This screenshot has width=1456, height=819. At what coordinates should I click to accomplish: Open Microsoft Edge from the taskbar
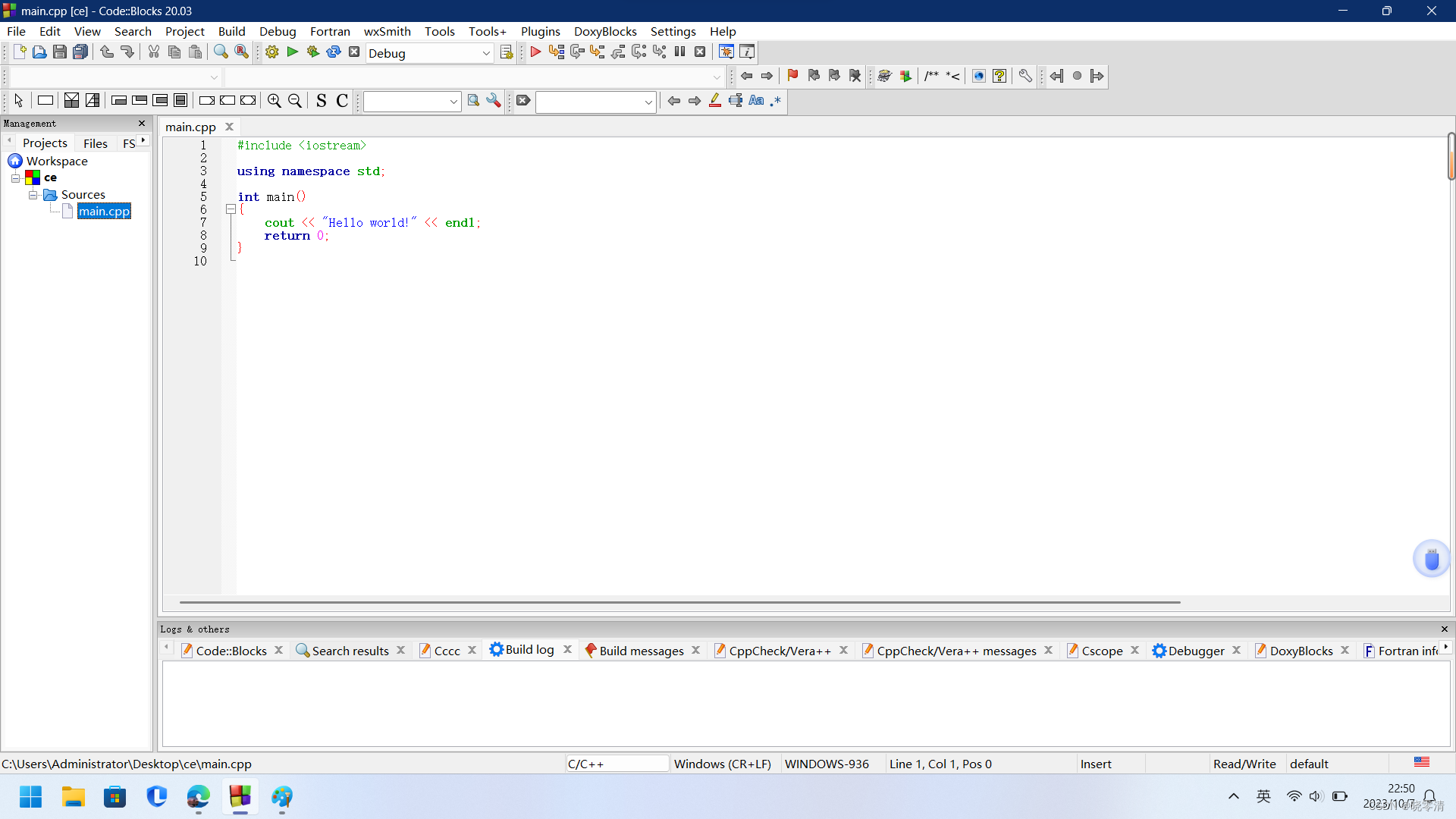[199, 797]
